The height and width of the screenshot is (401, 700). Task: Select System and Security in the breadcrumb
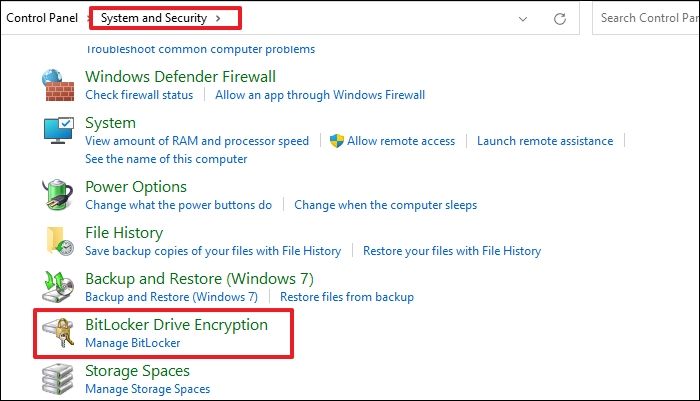(x=154, y=18)
